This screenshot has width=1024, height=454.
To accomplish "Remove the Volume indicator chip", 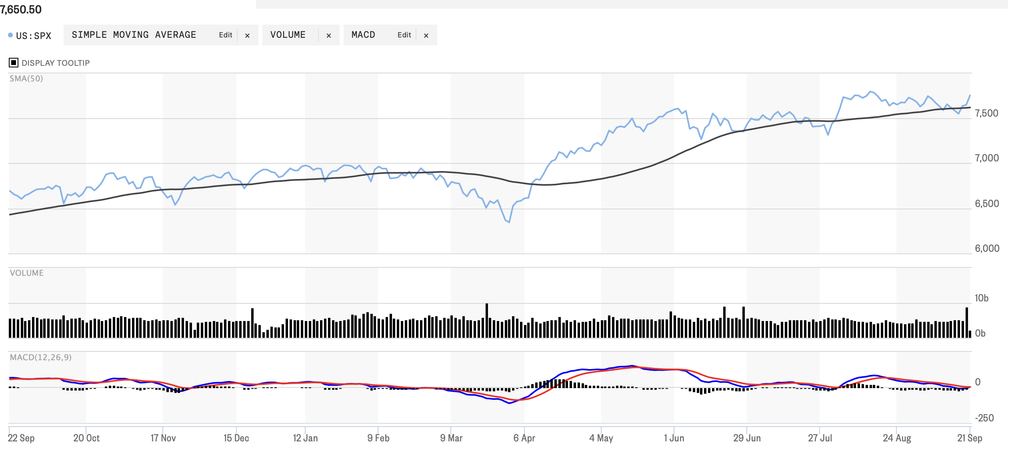I will click(328, 36).
